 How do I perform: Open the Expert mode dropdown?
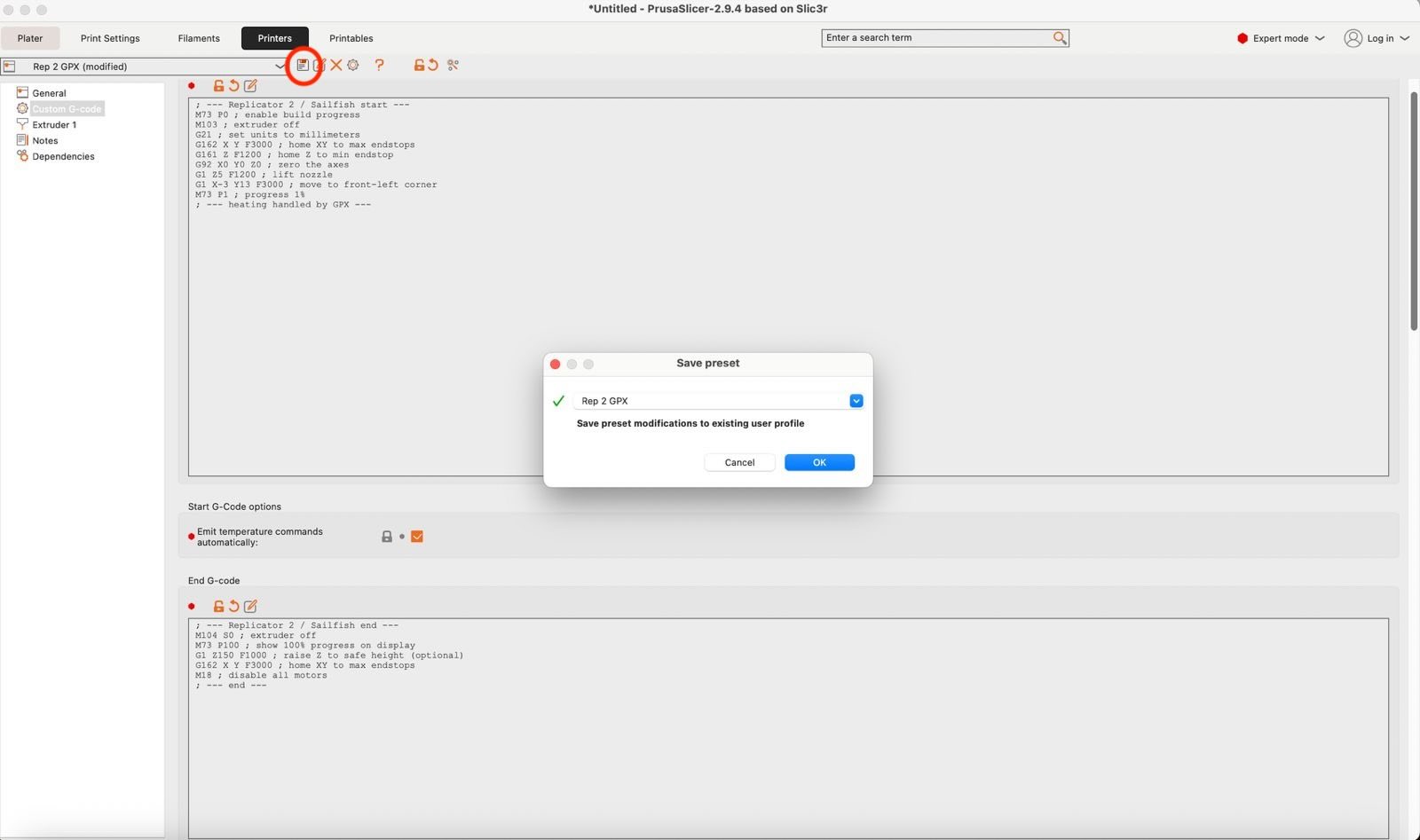tap(1281, 38)
